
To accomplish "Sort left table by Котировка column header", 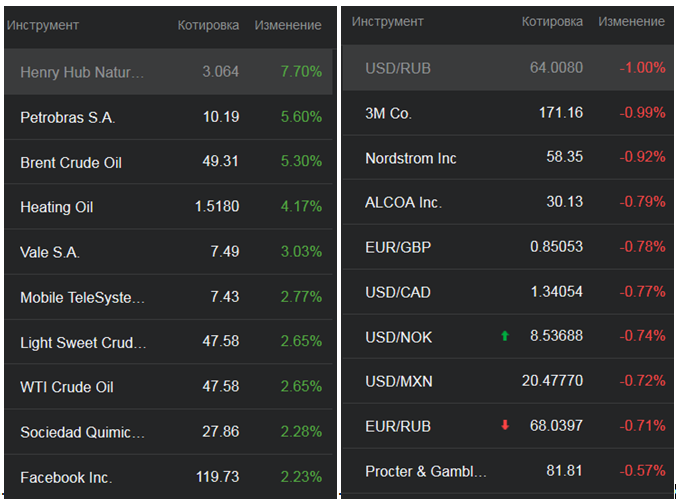I will (208, 25).
